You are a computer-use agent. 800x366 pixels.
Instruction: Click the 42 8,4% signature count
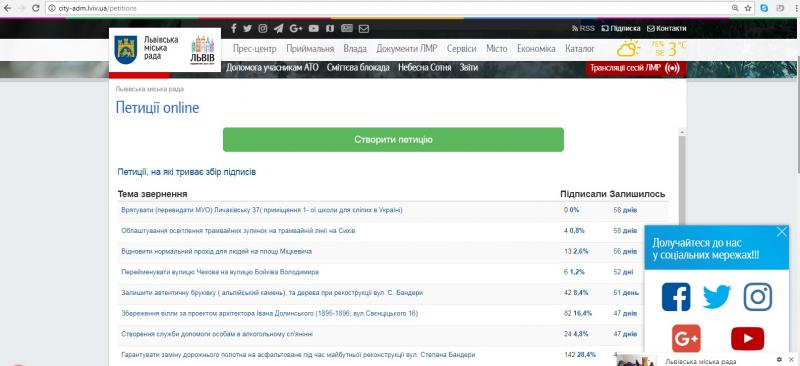coord(576,292)
